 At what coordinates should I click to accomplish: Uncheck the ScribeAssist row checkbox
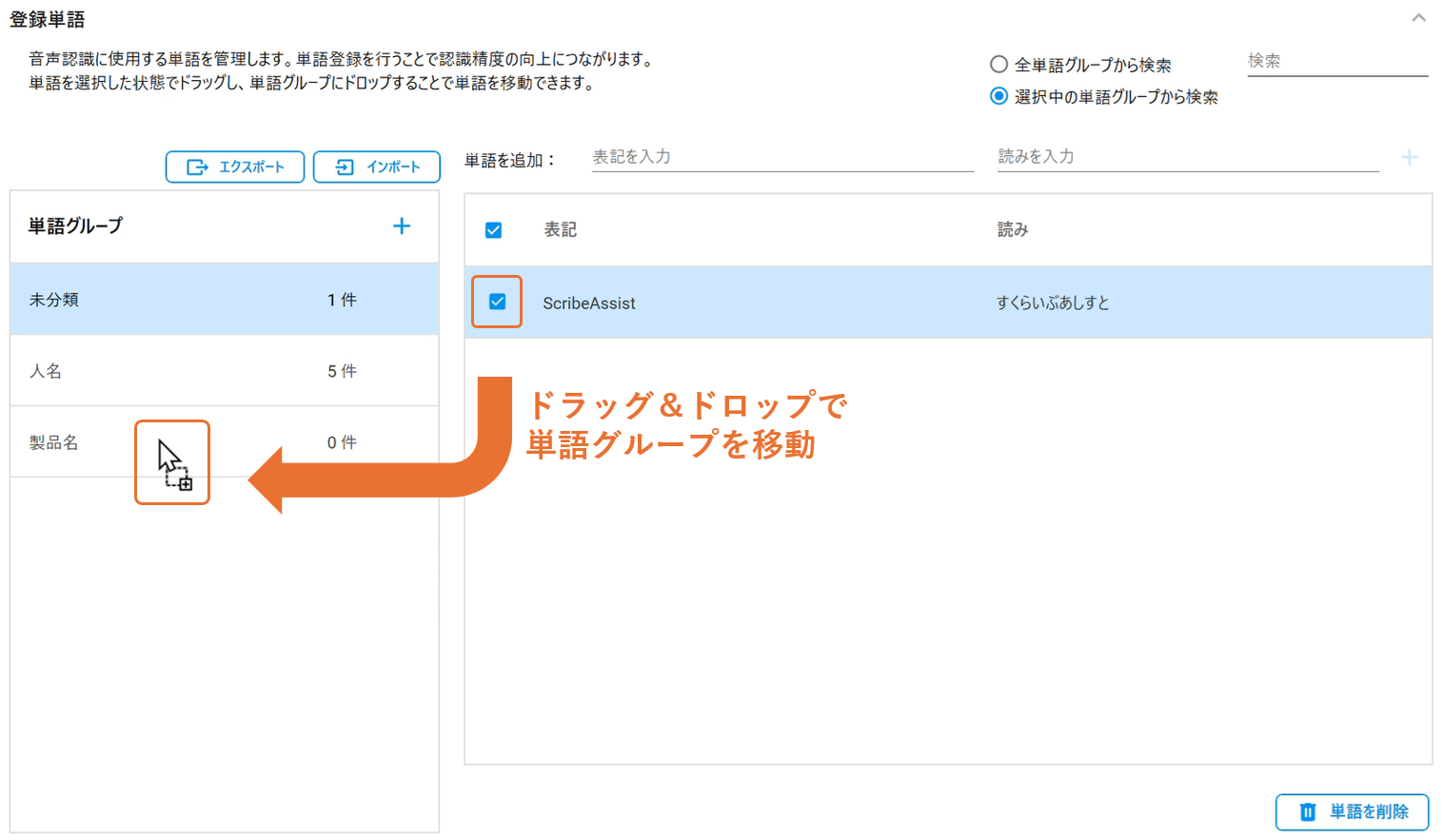(497, 302)
